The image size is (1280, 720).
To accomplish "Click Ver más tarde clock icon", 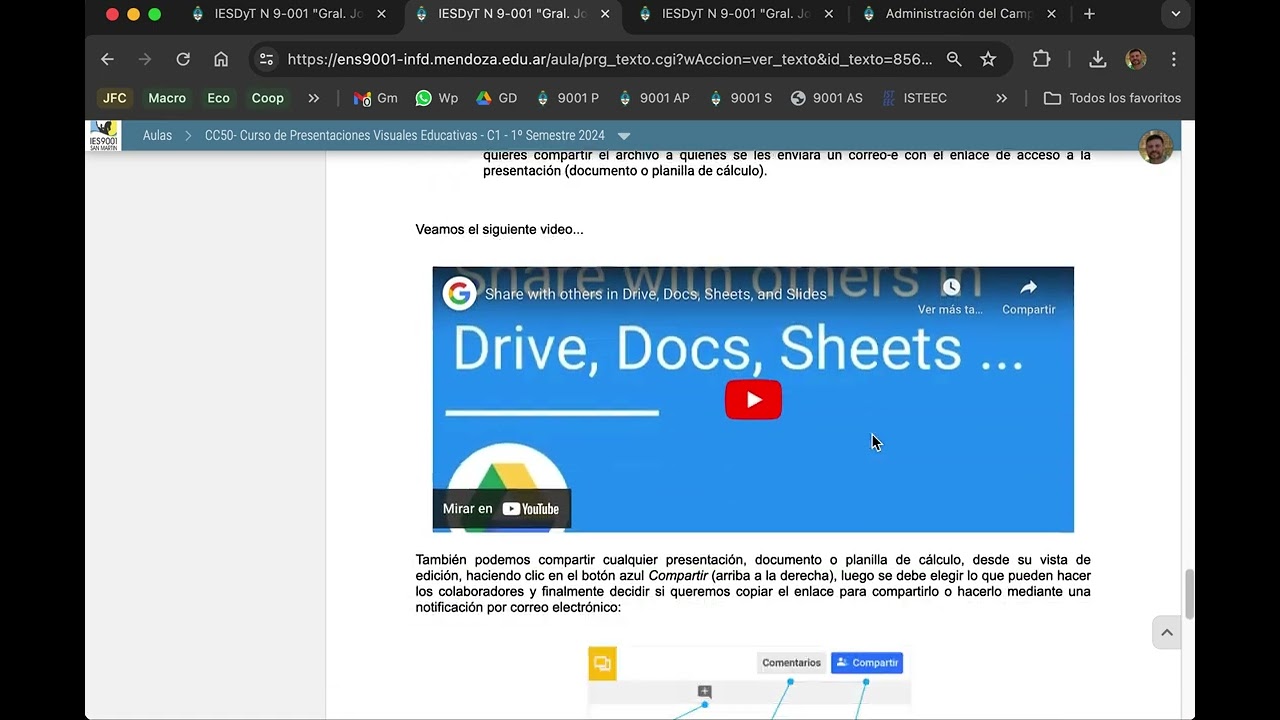I will click(x=951, y=288).
